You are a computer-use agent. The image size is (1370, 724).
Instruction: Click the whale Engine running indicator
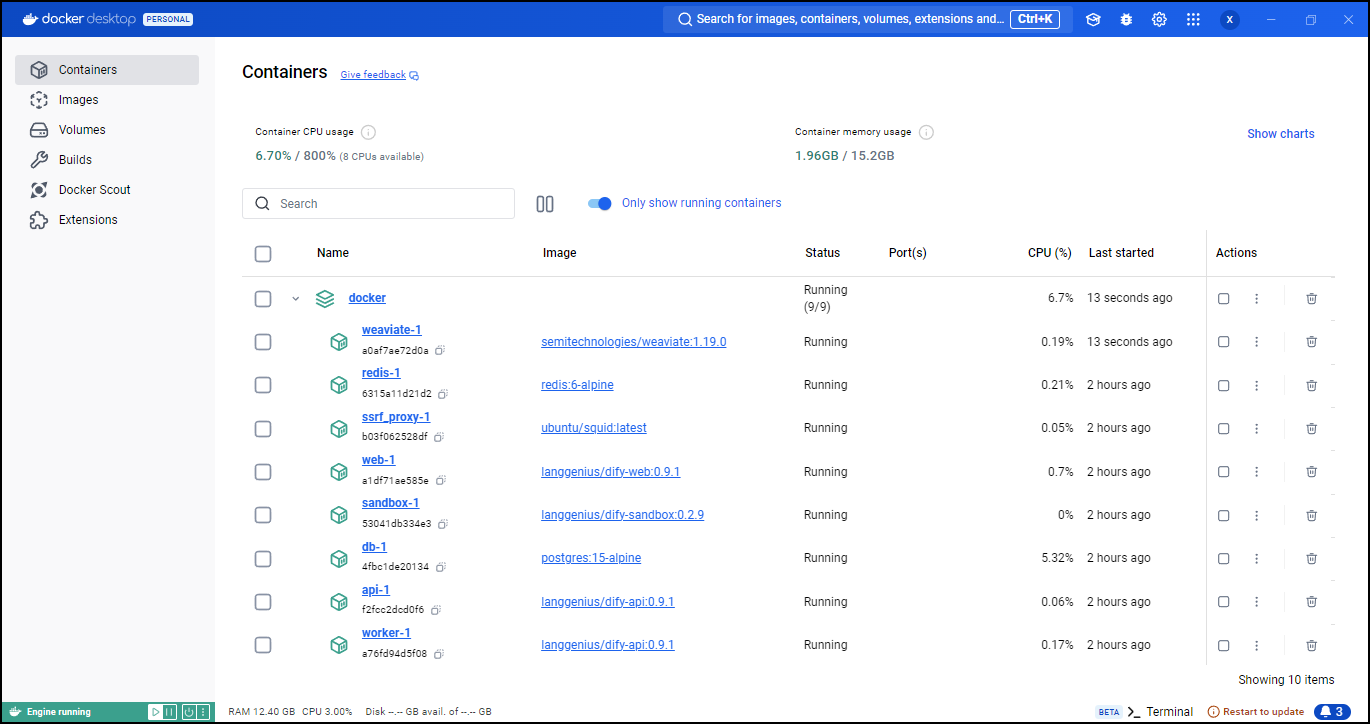pyautogui.click(x=50, y=712)
